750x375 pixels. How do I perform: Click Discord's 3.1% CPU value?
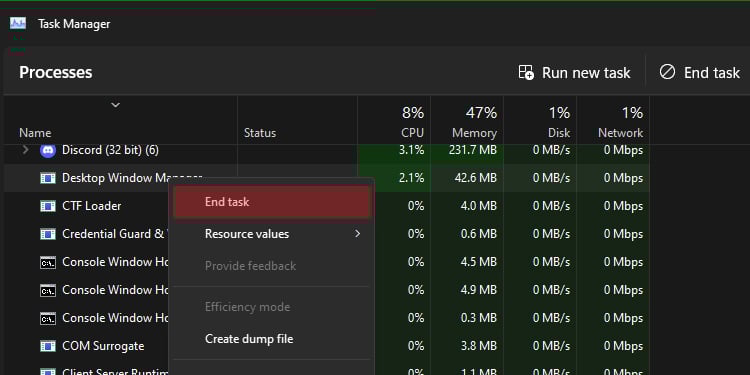point(411,150)
